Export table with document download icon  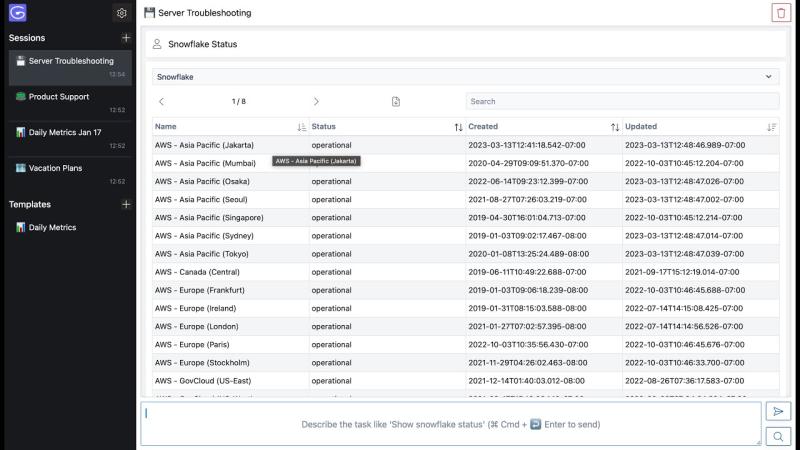396,102
